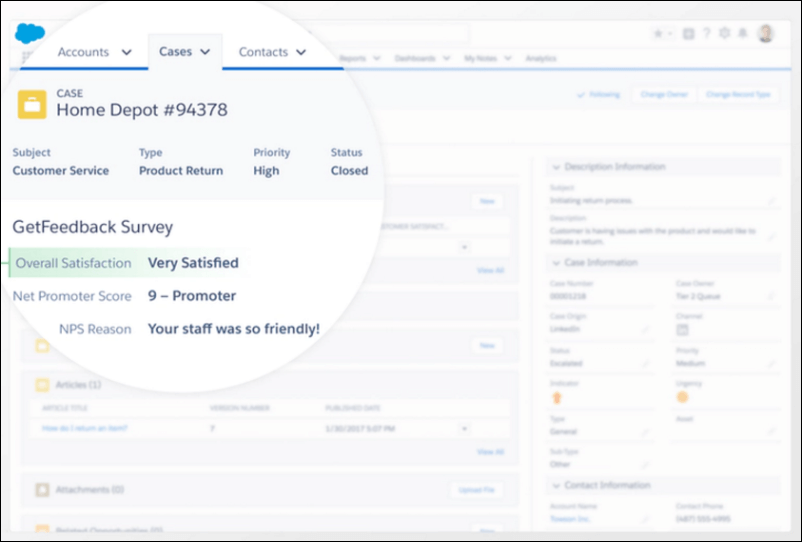Click the Articles VERSION NUMBER column header
The image size is (802, 542).
click(x=239, y=408)
